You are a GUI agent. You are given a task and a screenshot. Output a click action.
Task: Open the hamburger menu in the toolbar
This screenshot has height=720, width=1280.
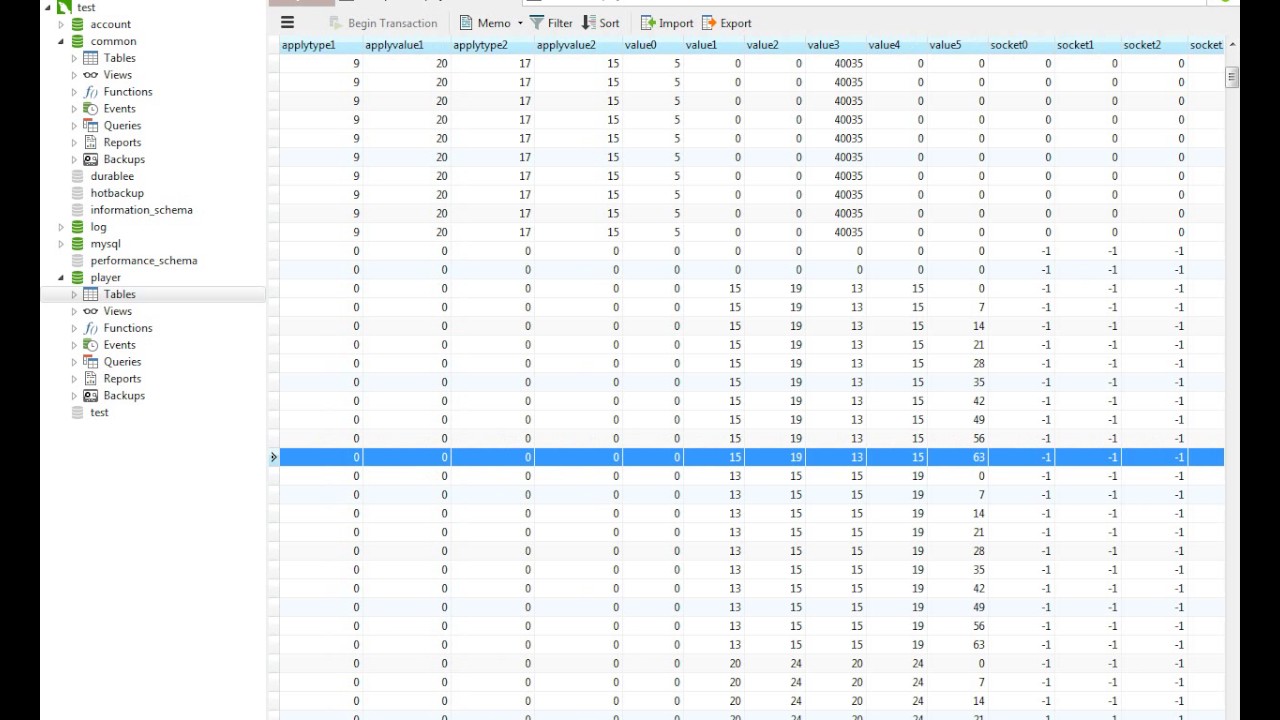(x=288, y=22)
